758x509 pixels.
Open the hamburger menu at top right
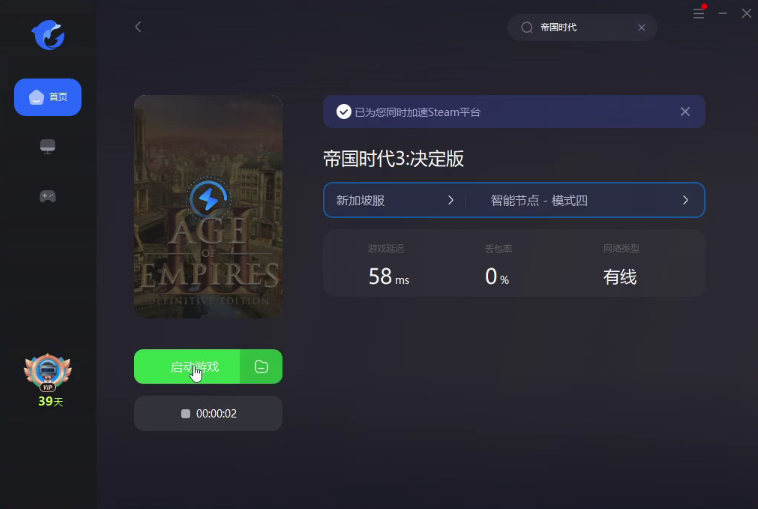[x=698, y=13]
